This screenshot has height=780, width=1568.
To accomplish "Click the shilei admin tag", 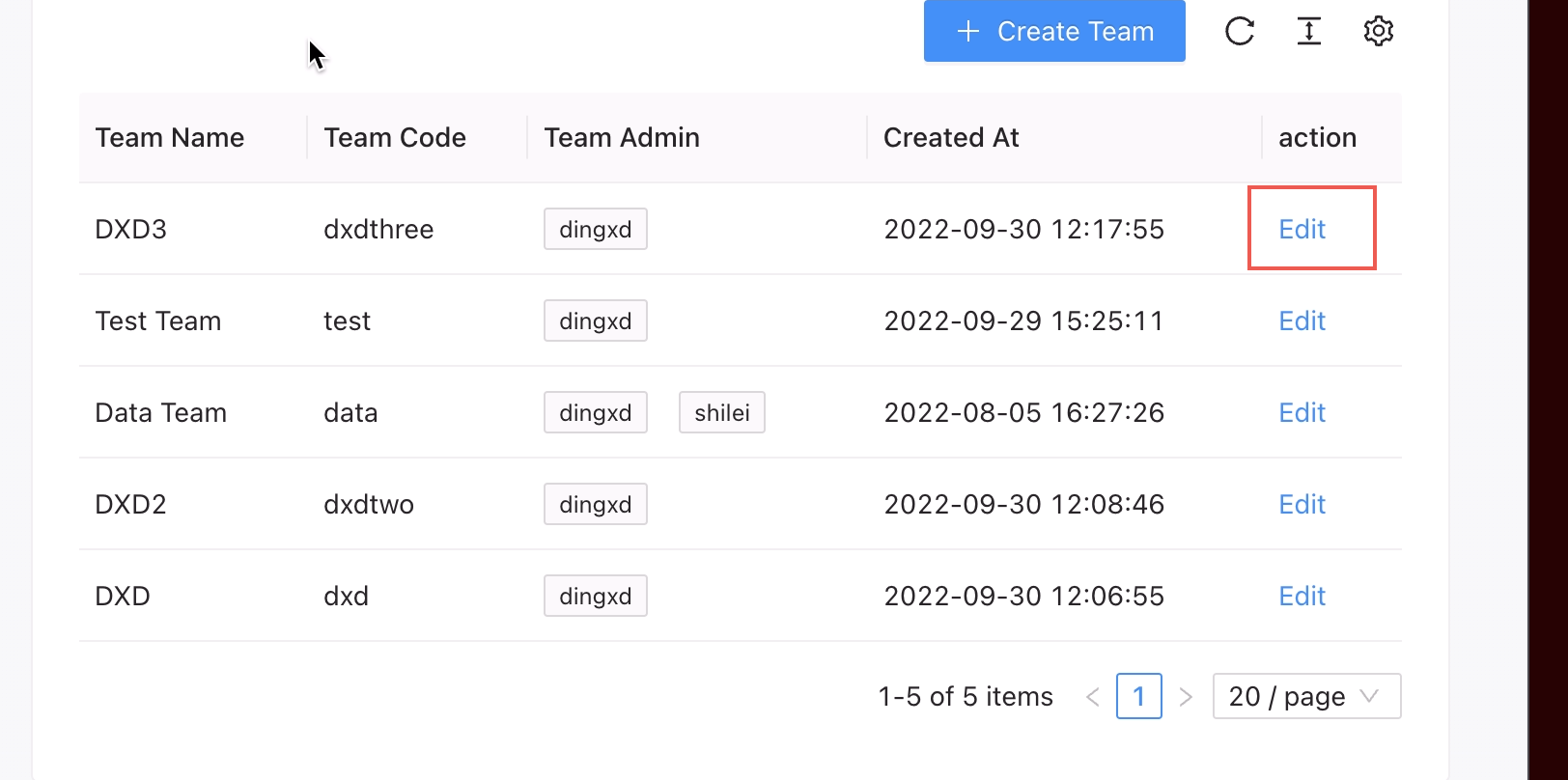I will point(722,413).
